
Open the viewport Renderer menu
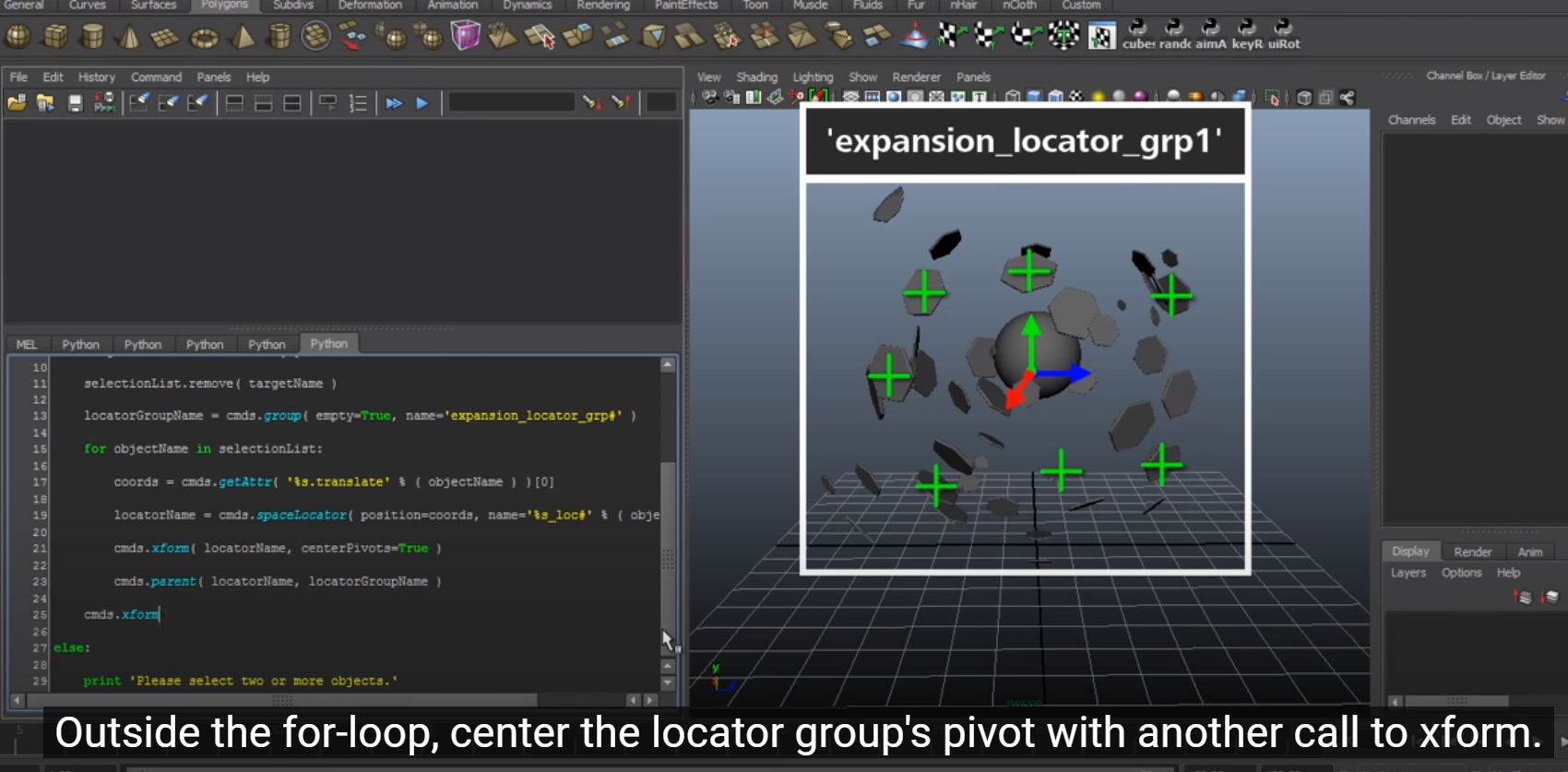pyautogui.click(x=916, y=77)
